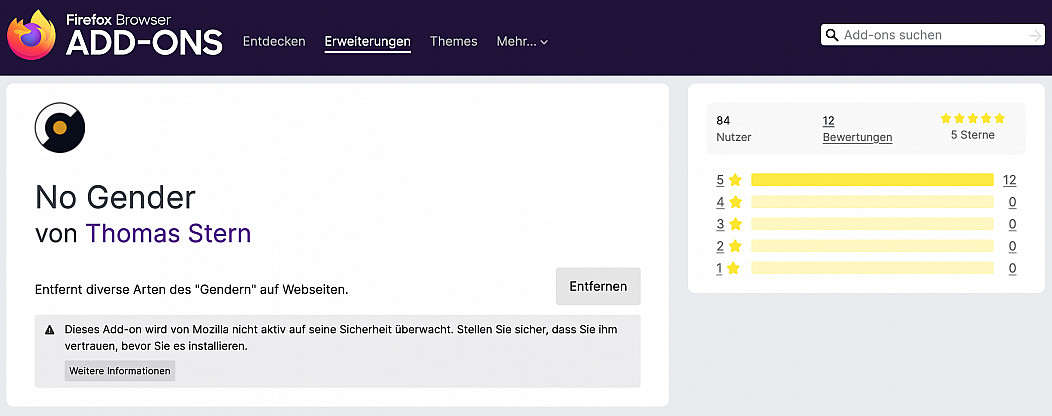Viewport: 1052px width, 416px height.
Task: Click the star beside the 1 rating row
Action: tap(735, 268)
